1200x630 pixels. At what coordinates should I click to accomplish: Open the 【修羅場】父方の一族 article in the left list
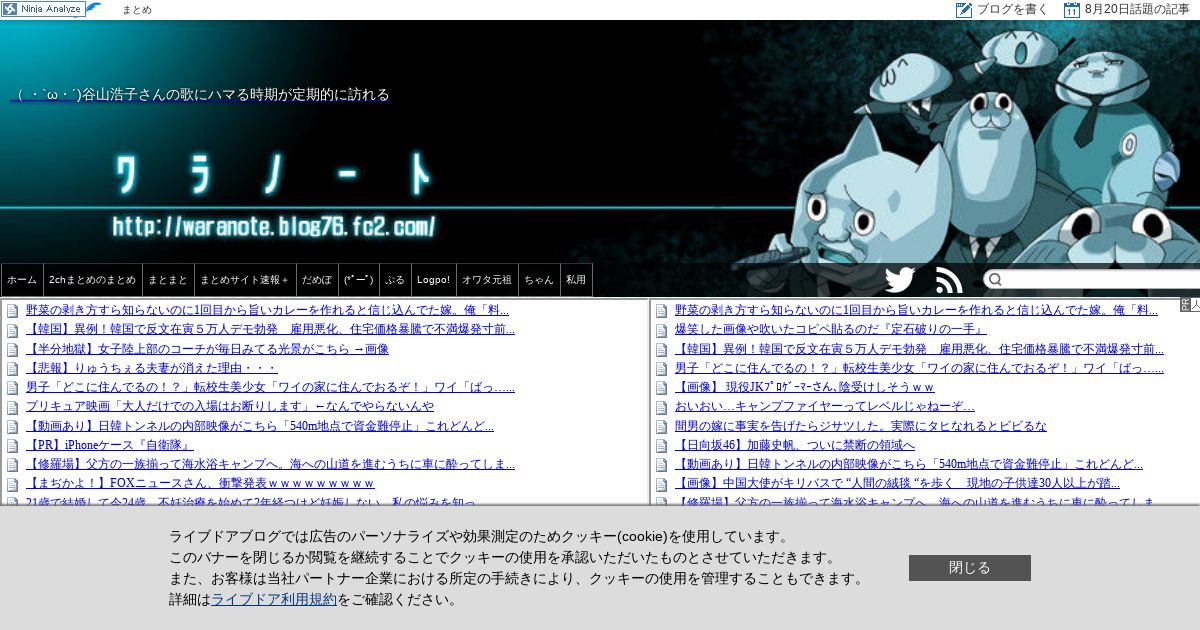pyautogui.click(x=270, y=464)
